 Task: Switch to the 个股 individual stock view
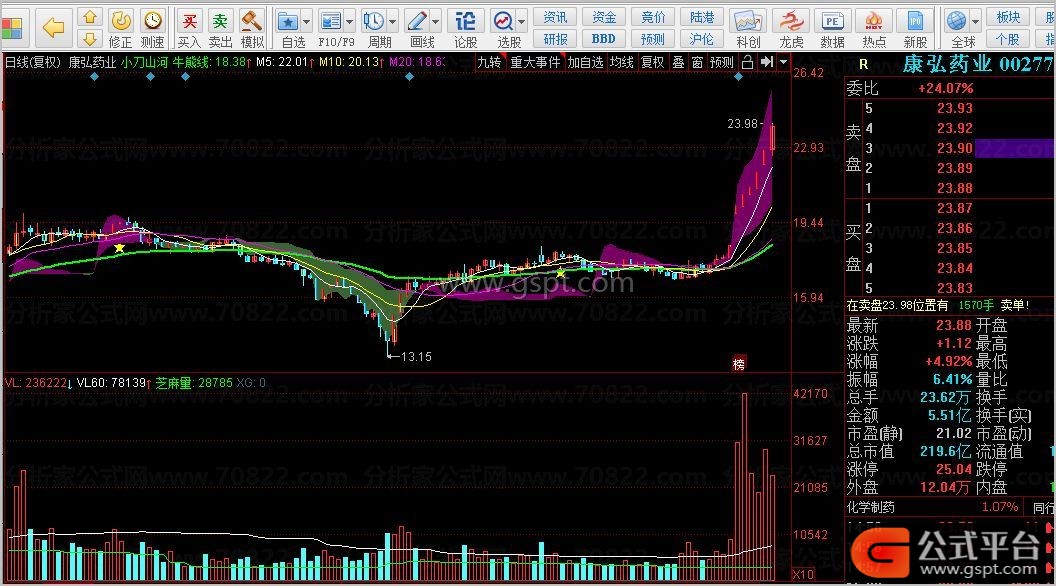pyautogui.click(x=1008, y=38)
